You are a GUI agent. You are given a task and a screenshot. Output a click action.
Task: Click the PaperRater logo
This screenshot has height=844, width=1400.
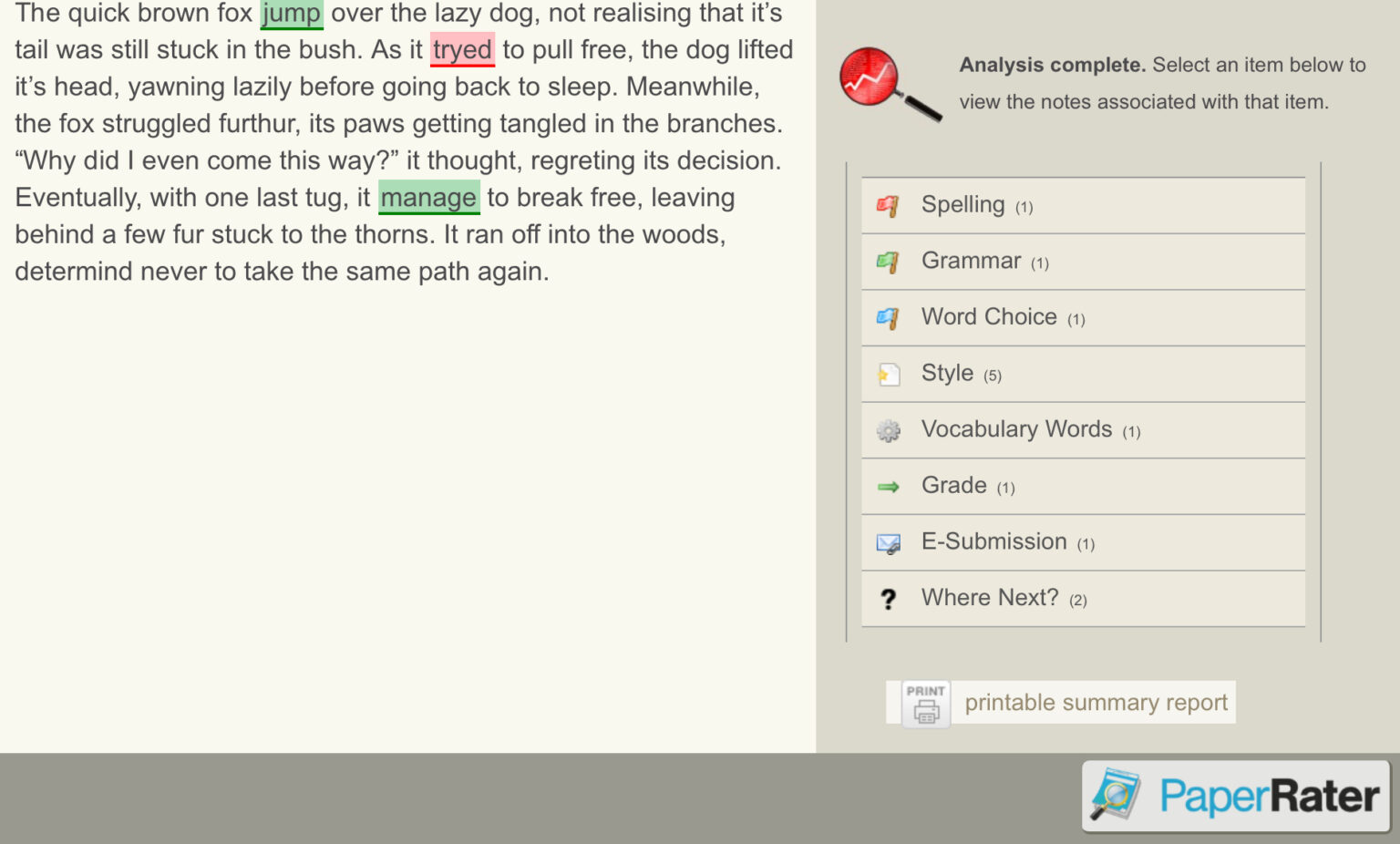[1236, 796]
